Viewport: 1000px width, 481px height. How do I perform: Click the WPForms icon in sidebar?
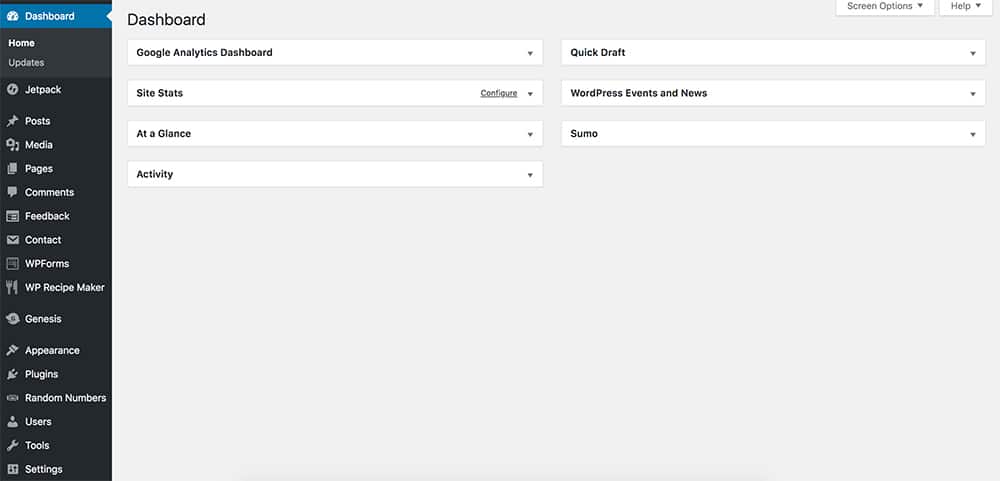pyautogui.click(x=12, y=263)
